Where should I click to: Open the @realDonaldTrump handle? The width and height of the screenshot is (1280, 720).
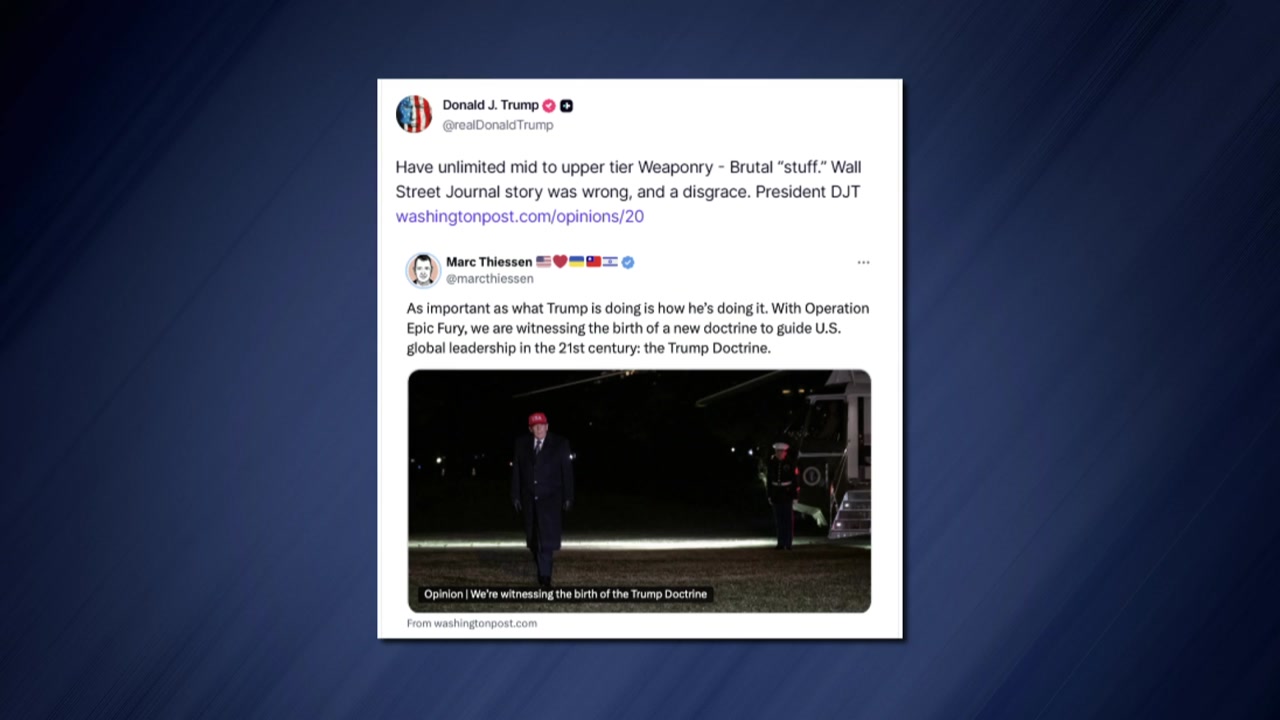[x=498, y=125]
